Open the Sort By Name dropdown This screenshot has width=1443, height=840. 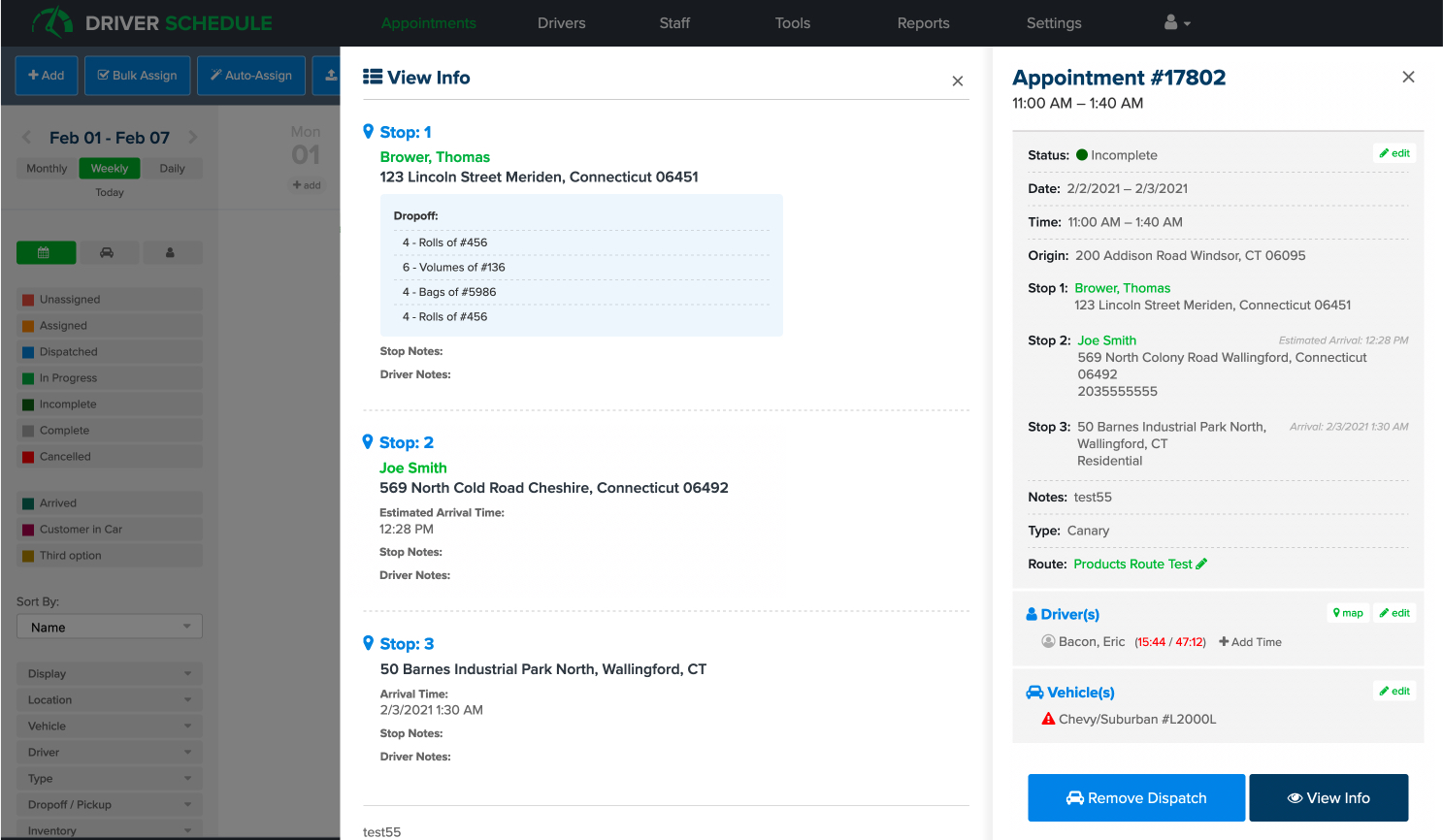[x=110, y=628]
